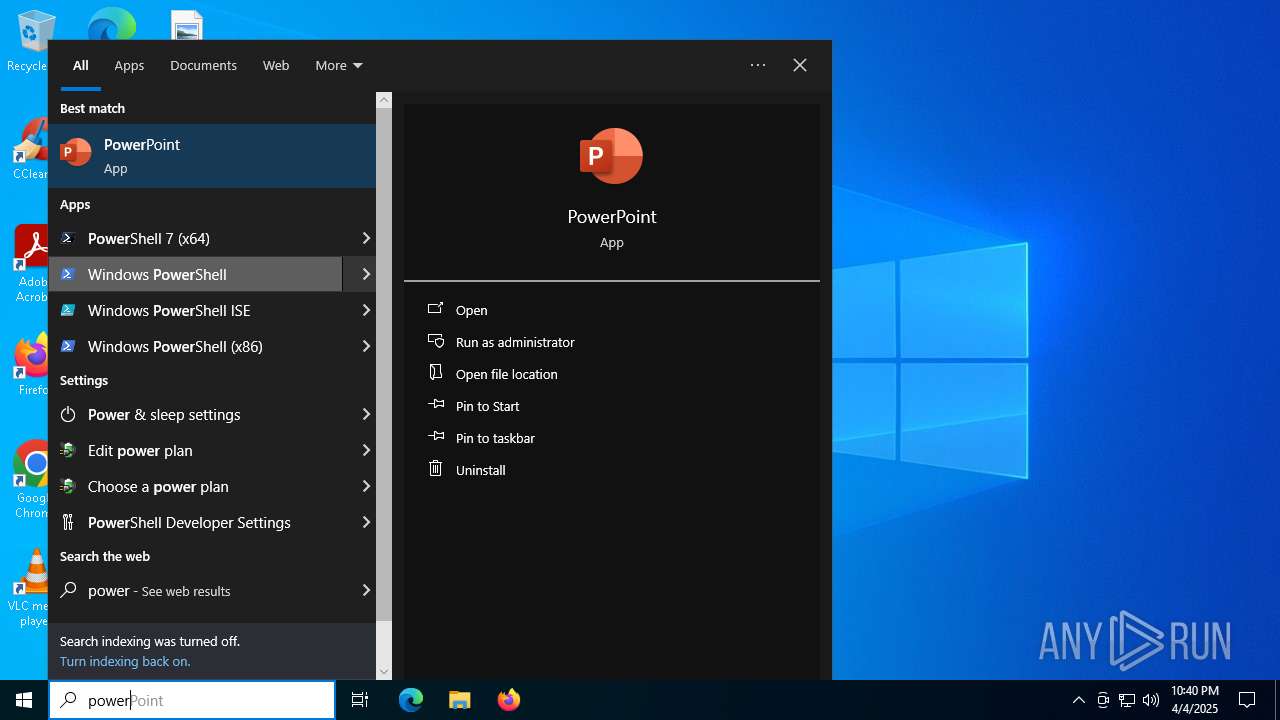Expand Windows PowerShell ISE options arrow
This screenshot has height=720, width=1280.
(x=366, y=310)
